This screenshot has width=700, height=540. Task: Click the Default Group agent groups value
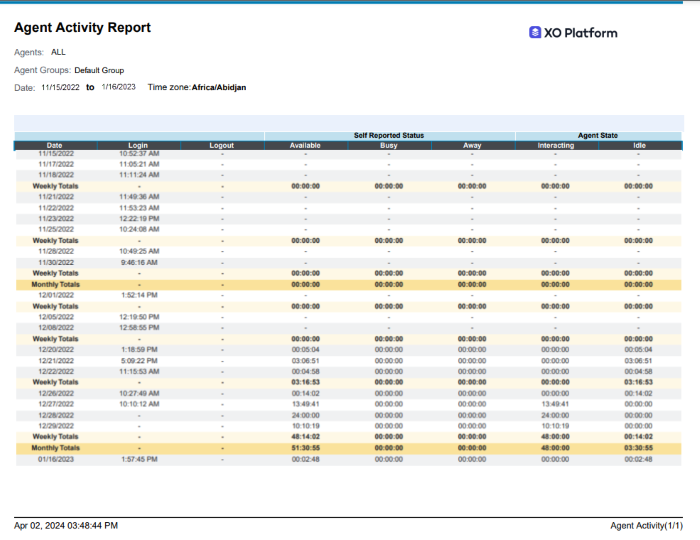(x=99, y=71)
